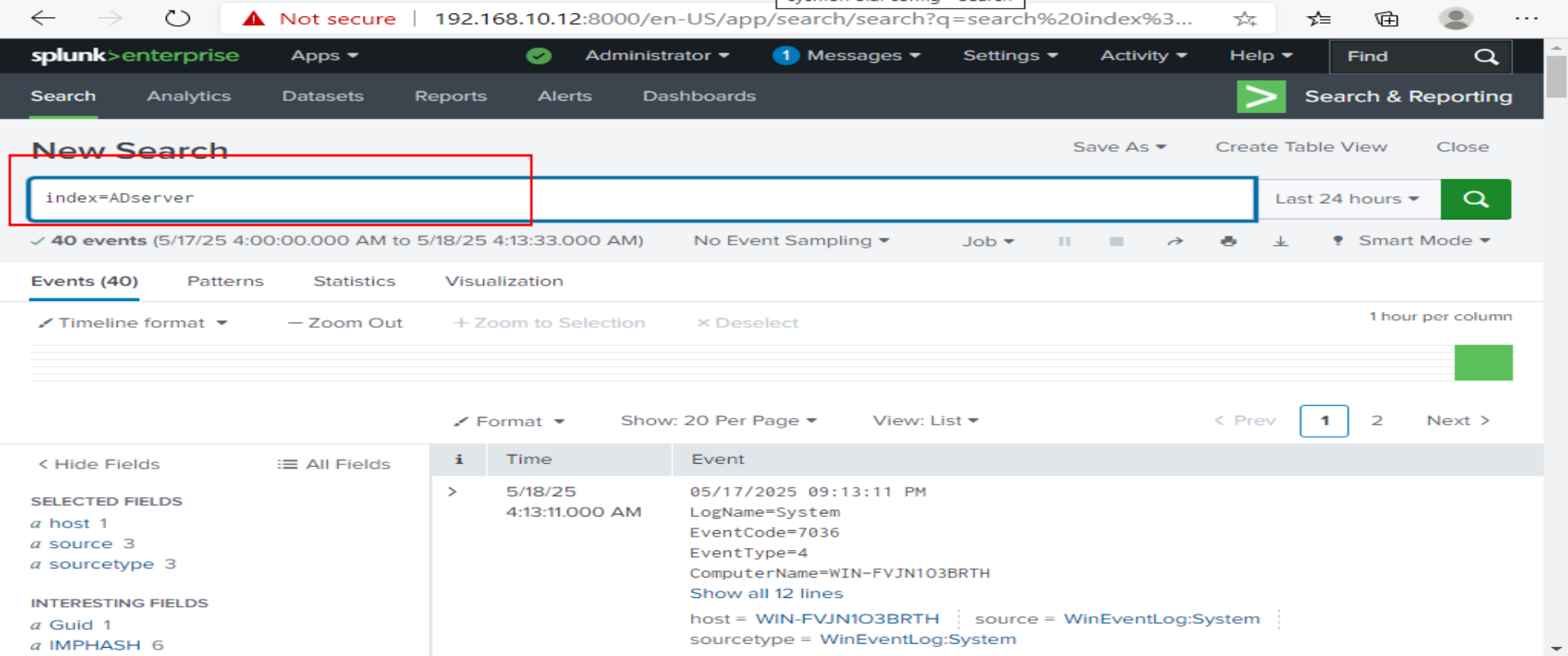
Task: Click Create Table View
Action: coord(1301,147)
